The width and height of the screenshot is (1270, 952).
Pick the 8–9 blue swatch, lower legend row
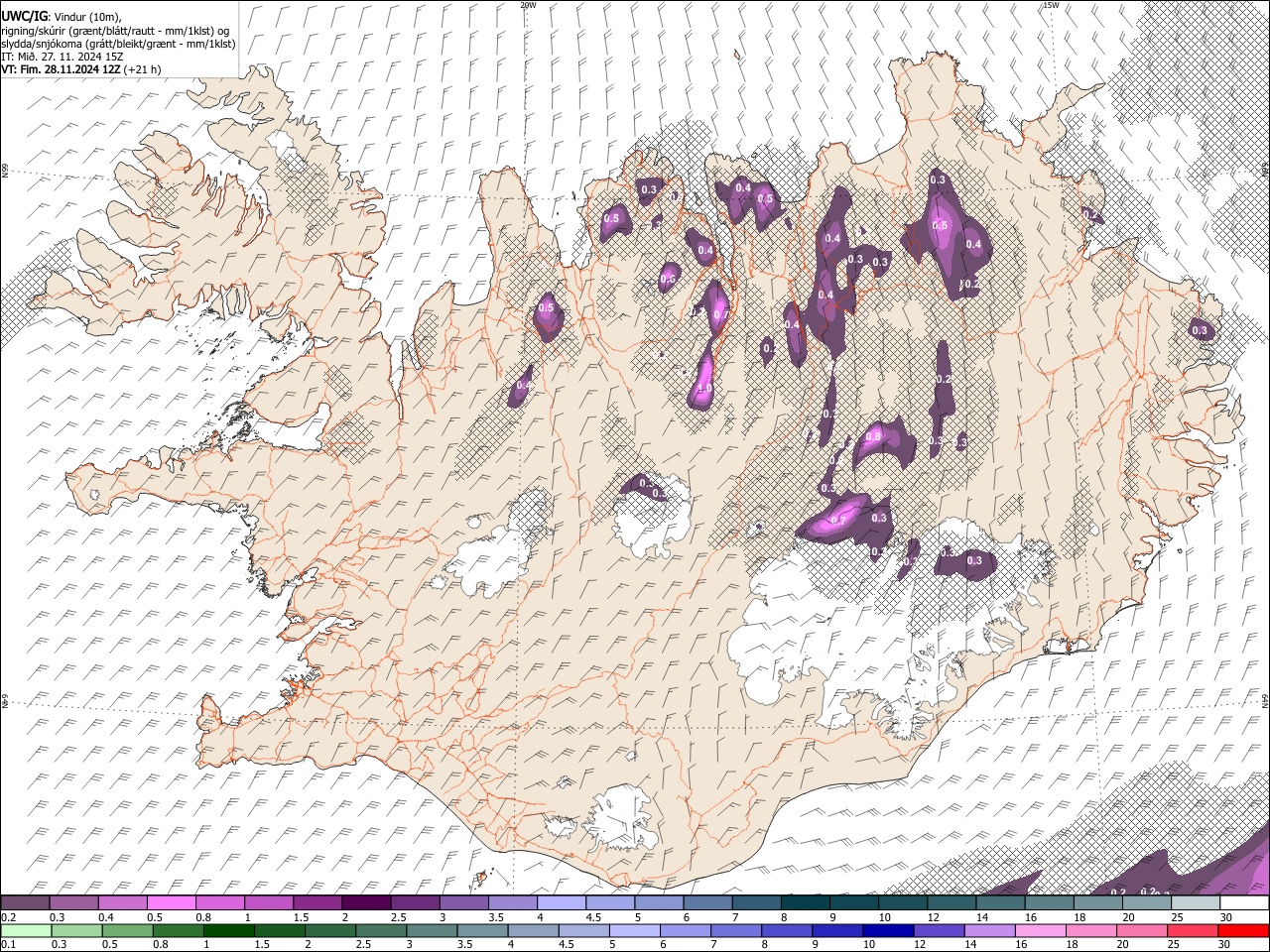(x=786, y=930)
